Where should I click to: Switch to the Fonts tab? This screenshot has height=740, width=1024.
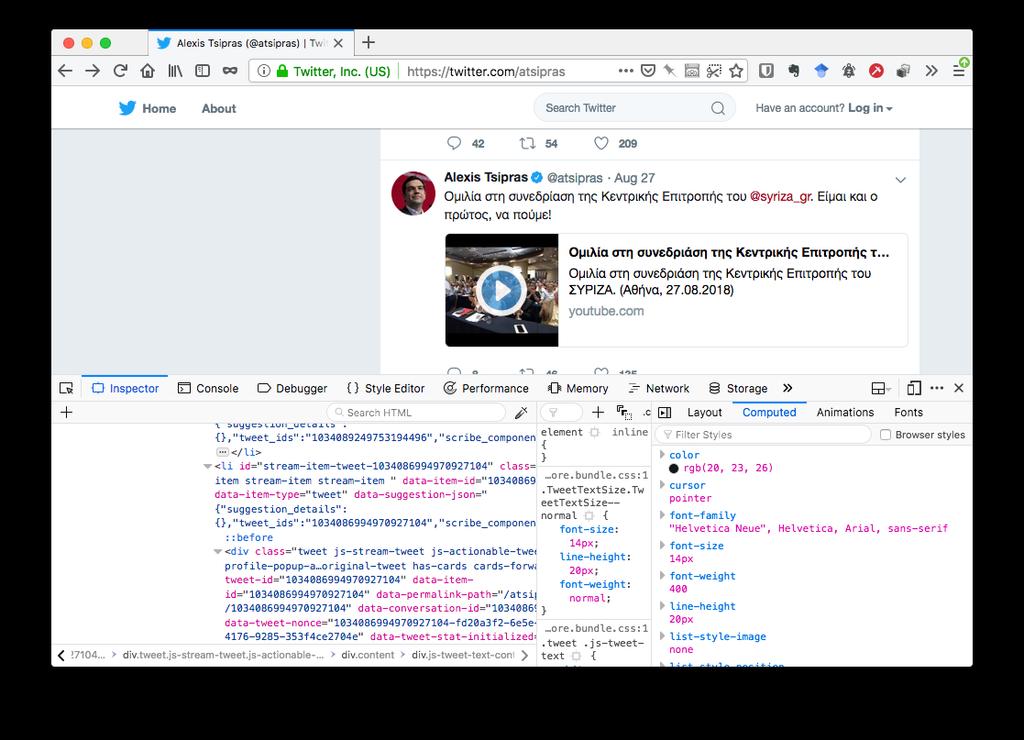pyautogui.click(x=908, y=412)
